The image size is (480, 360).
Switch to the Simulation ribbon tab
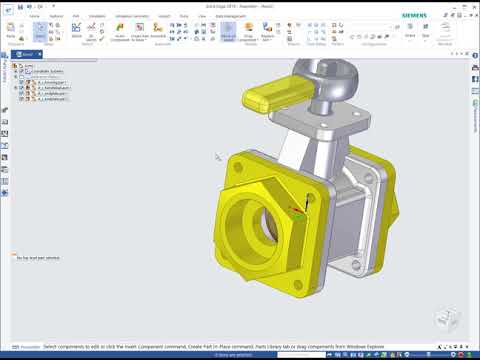click(x=97, y=16)
